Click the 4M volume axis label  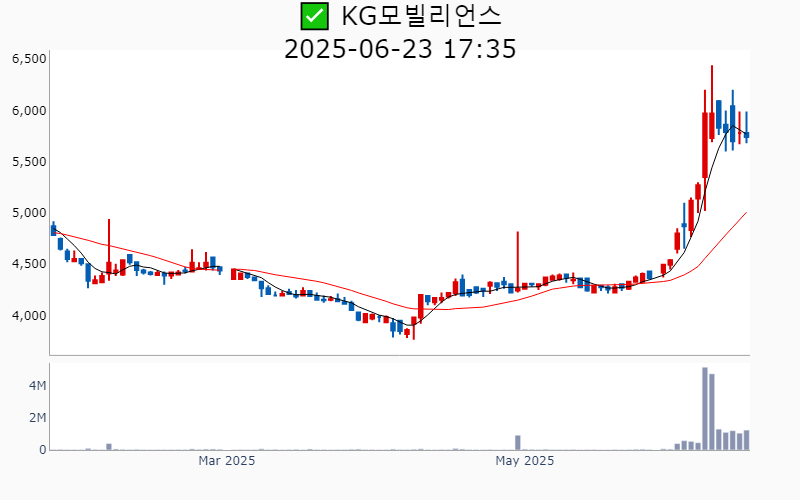click(37, 385)
